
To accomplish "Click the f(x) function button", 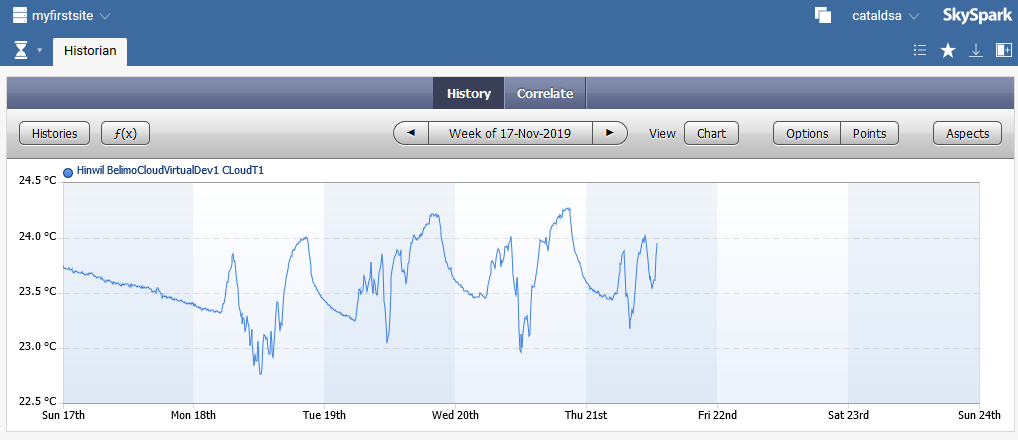I will [x=125, y=133].
